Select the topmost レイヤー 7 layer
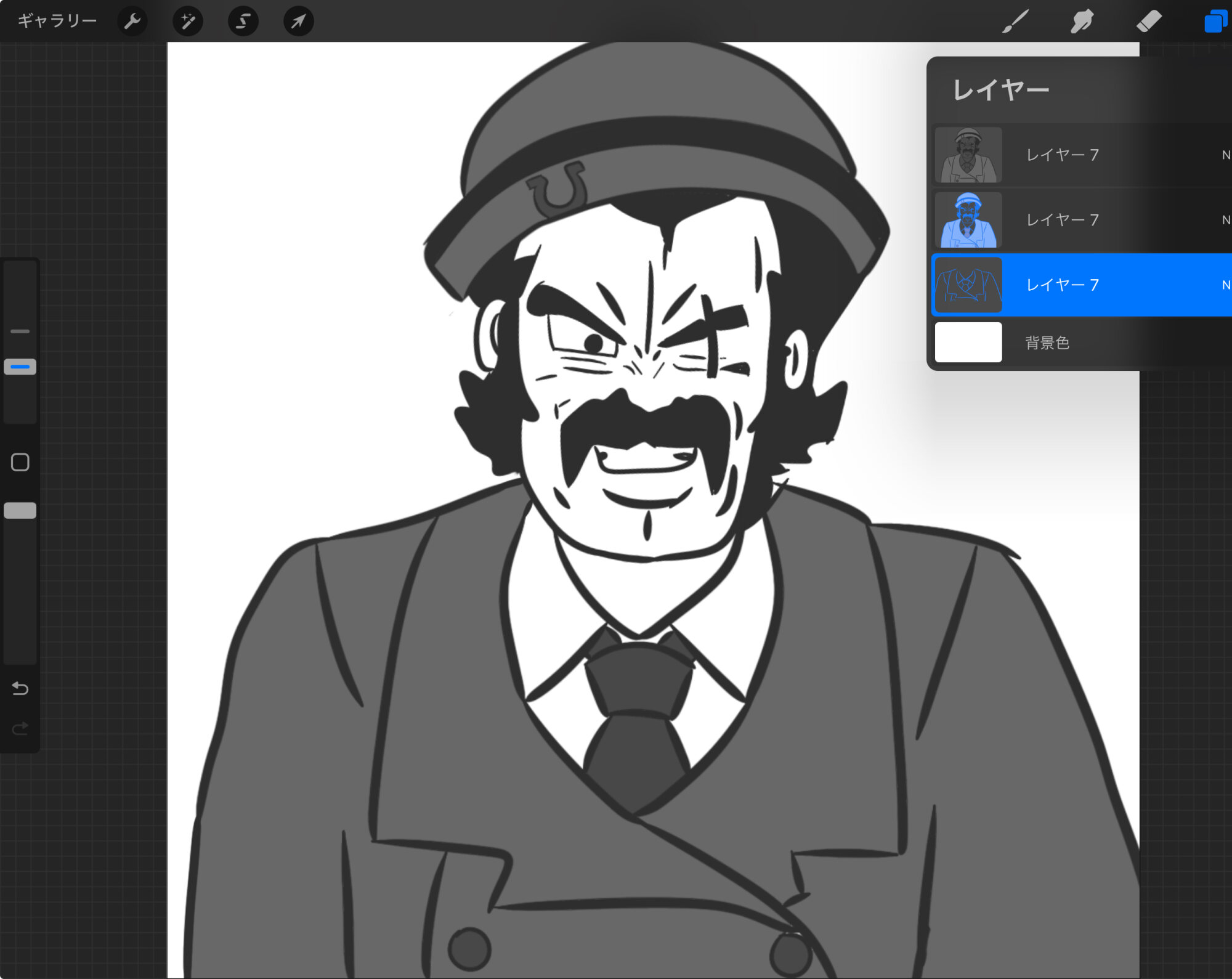1232x979 pixels. [1062, 155]
